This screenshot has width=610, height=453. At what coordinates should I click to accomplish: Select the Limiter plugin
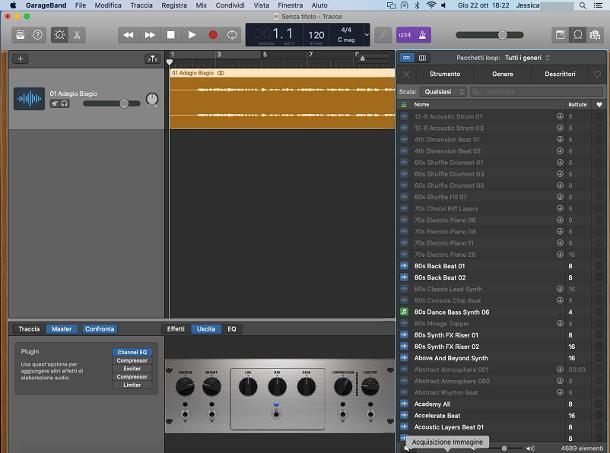pyautogui.click(x=132, y=385)
